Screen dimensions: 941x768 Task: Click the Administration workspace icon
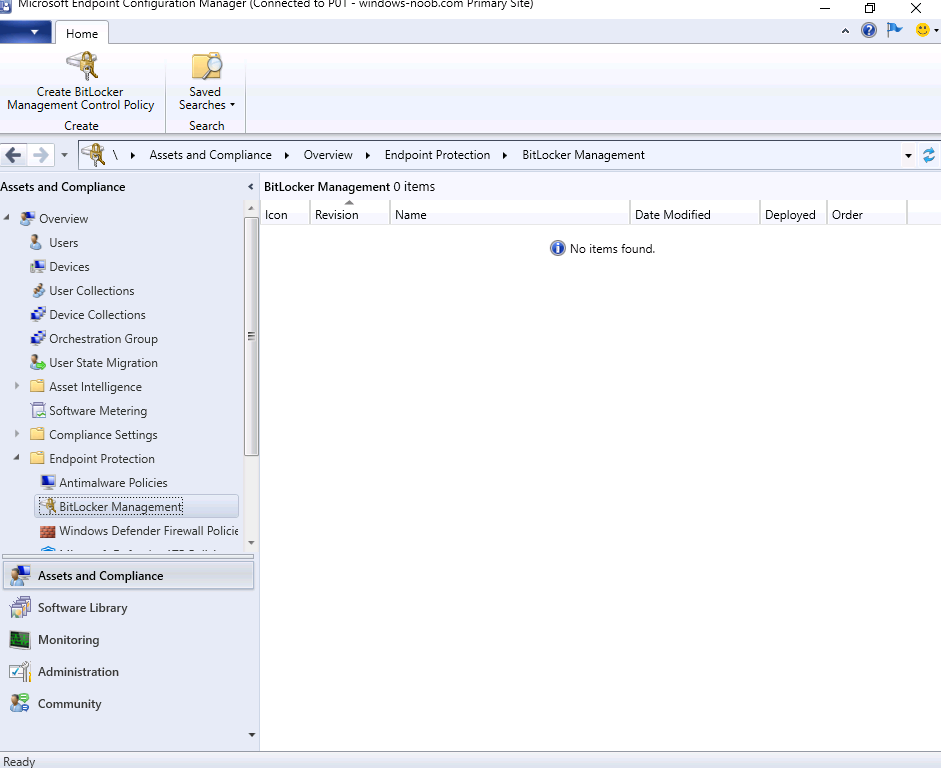click(x=20, y=671)
